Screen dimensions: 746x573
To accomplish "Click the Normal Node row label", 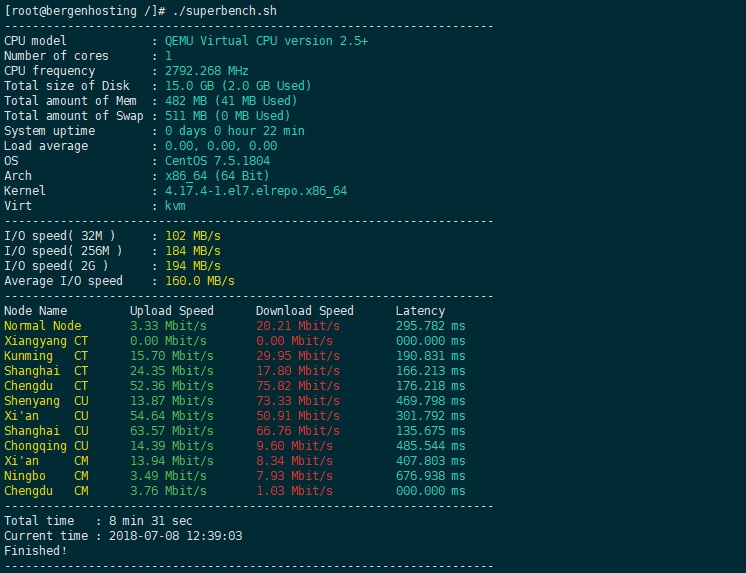I will (42, 326).
